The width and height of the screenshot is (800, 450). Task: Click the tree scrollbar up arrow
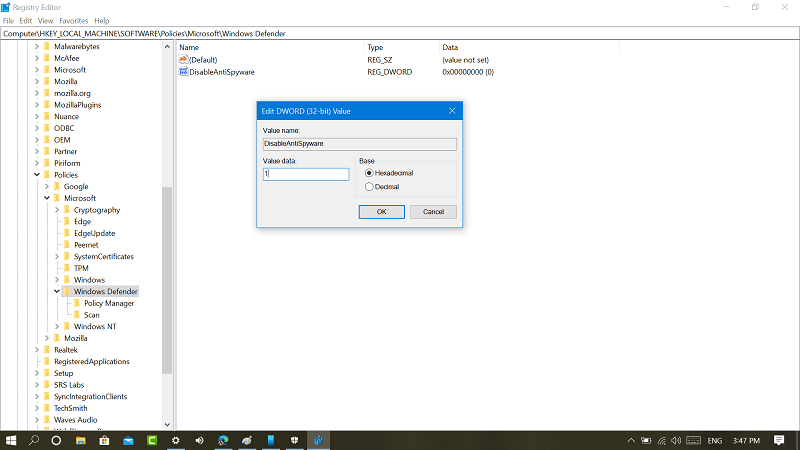click(167, 46)
